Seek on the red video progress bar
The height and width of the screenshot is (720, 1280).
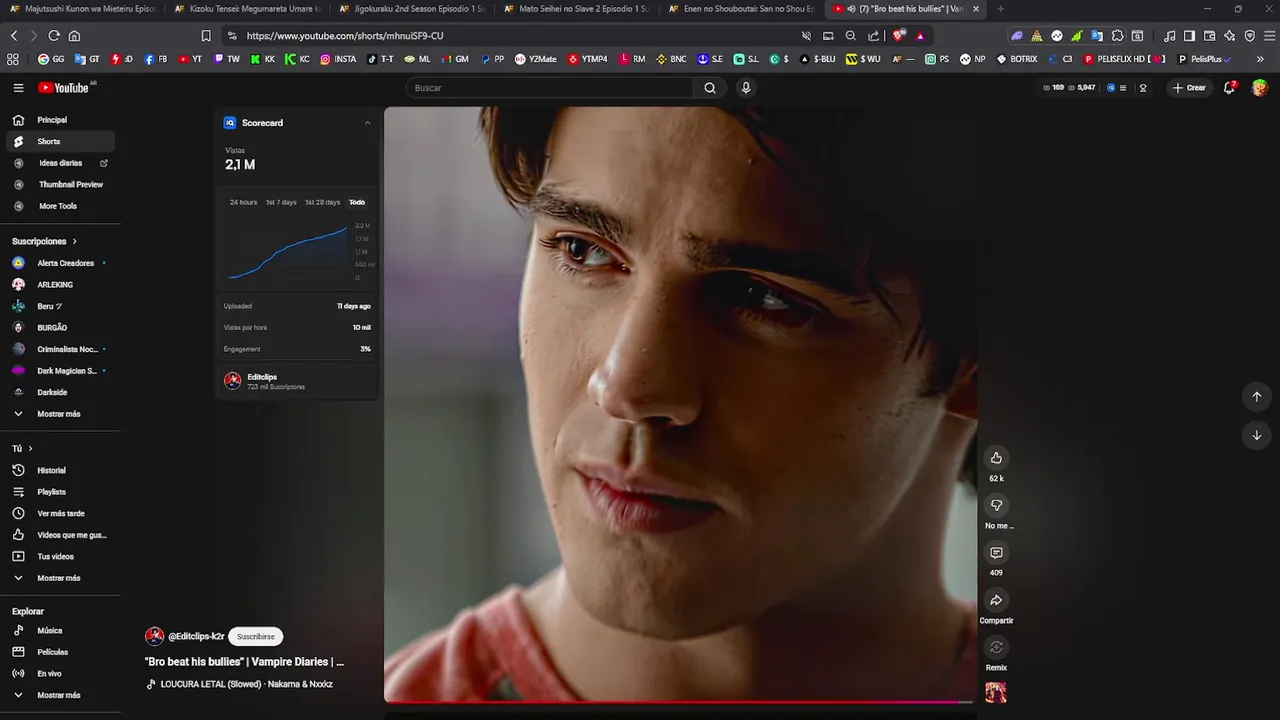click(x=679, y=702)
